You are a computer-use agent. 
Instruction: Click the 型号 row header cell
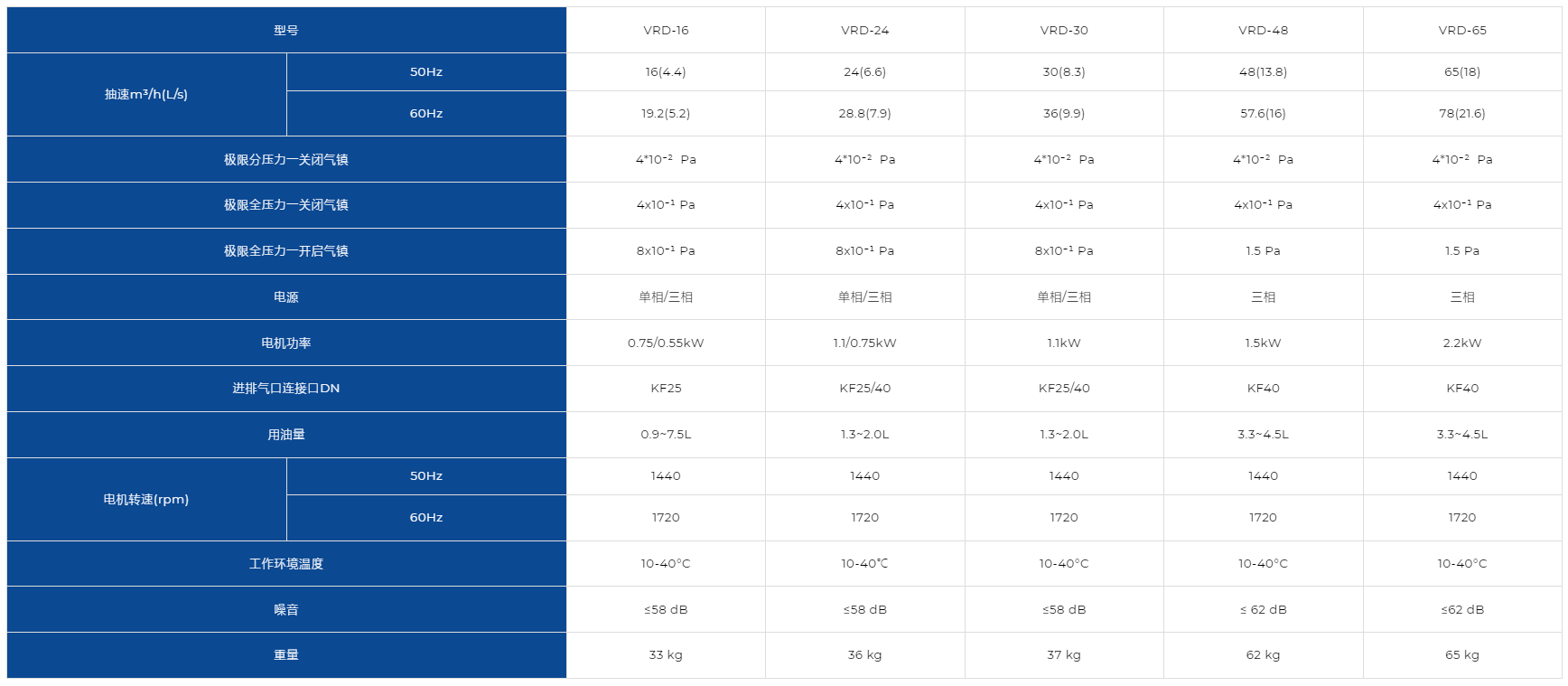[x=286, y=30]
